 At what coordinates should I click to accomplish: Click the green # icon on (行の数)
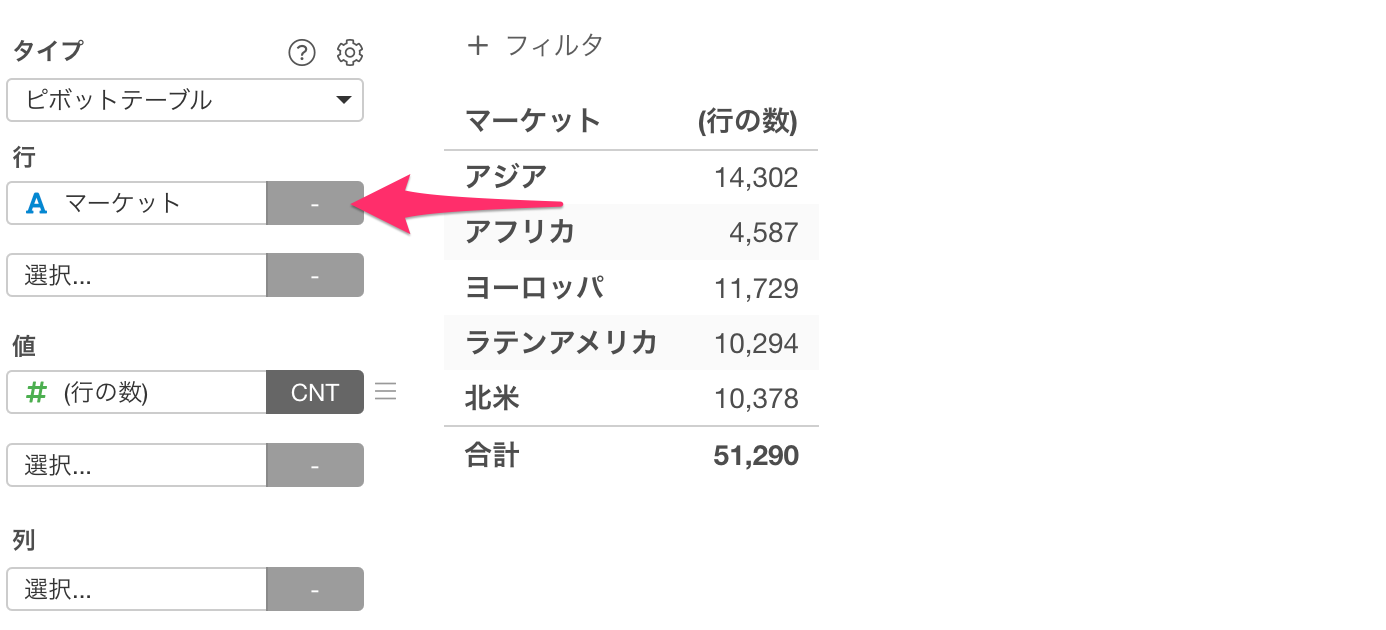pos(36,393)
